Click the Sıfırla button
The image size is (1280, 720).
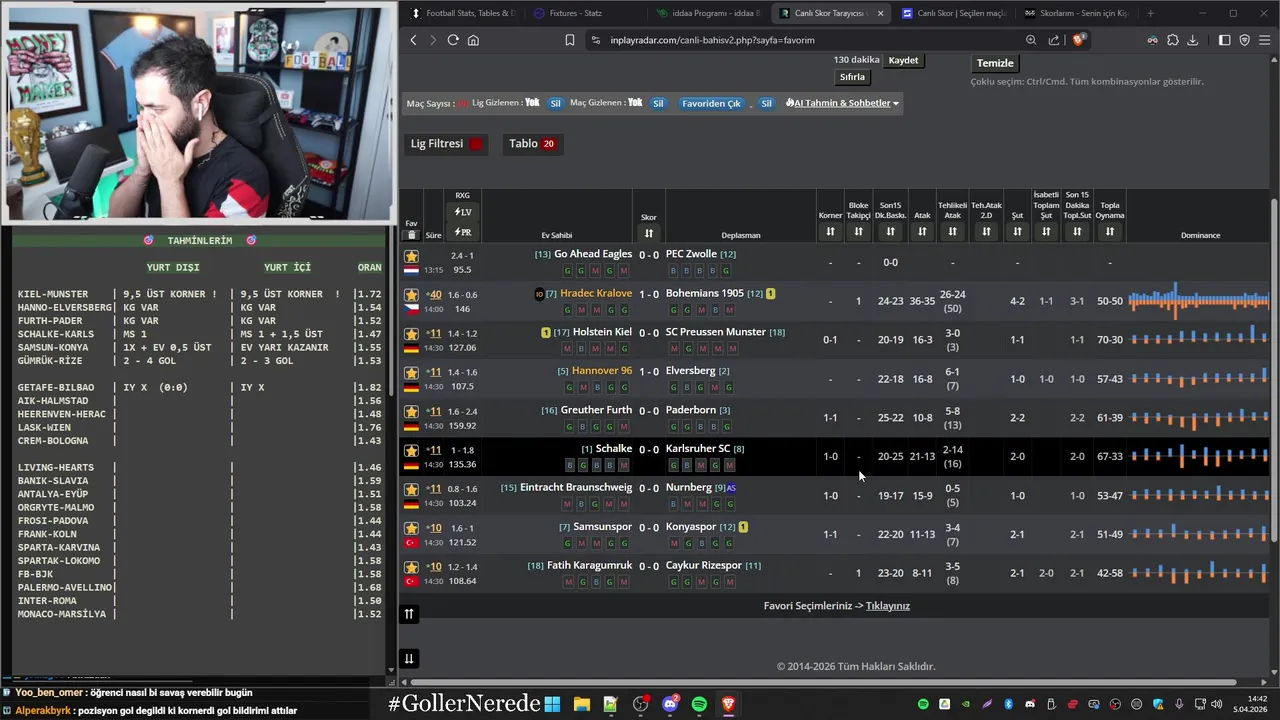pyautogui.click(x=852, y=77)
